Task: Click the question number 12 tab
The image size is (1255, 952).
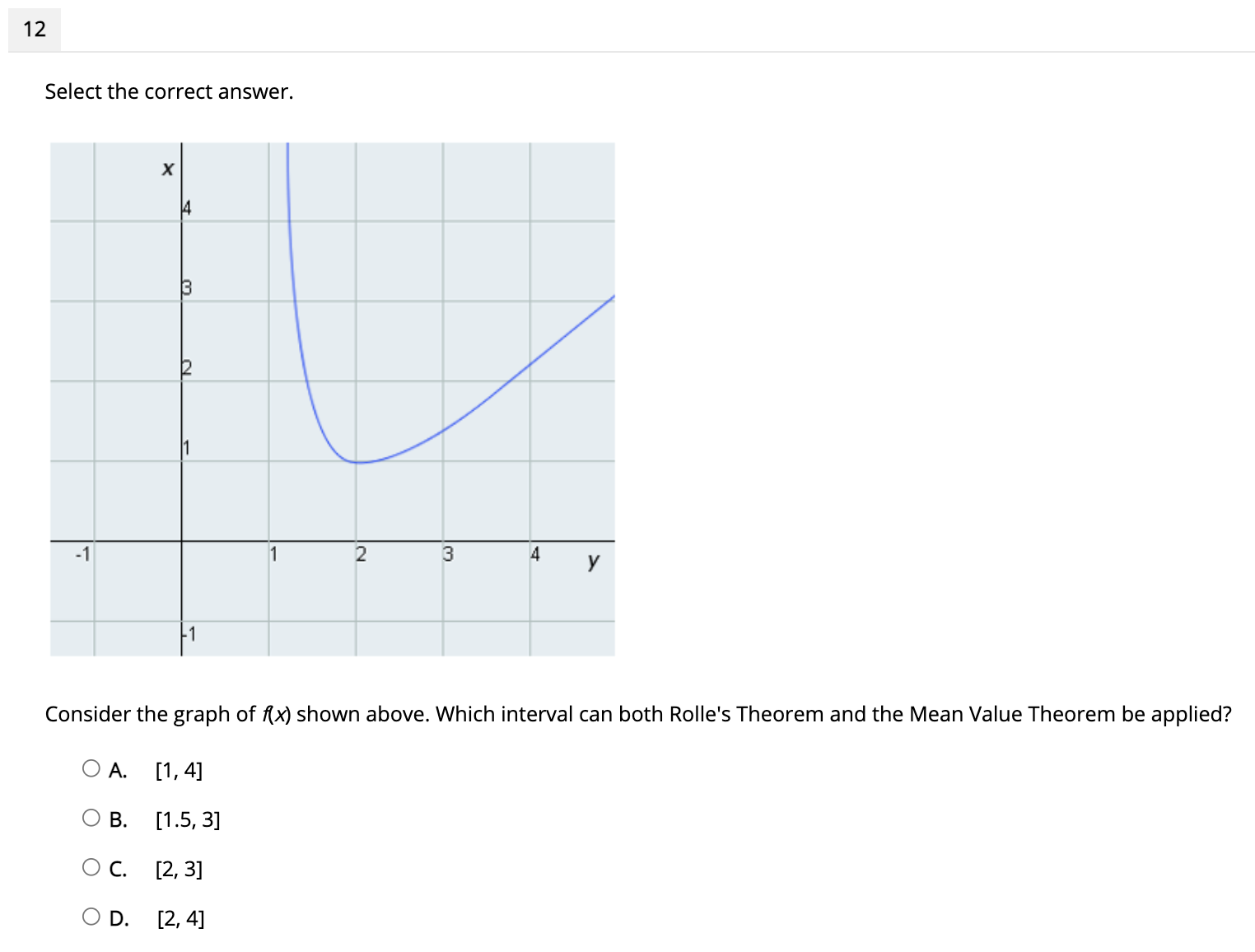Action: coord(35,28)
